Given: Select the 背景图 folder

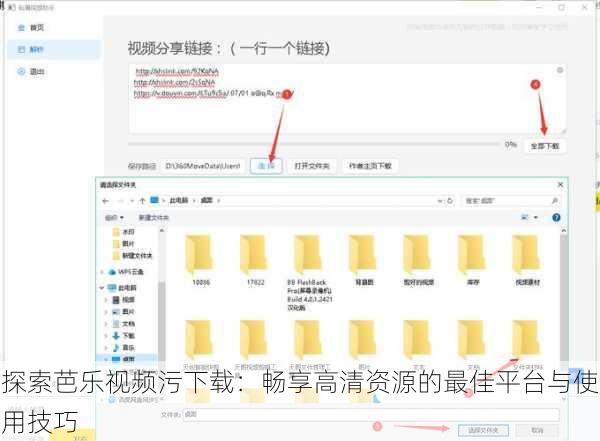Looking at the screenshot, I should coord(364,260).
